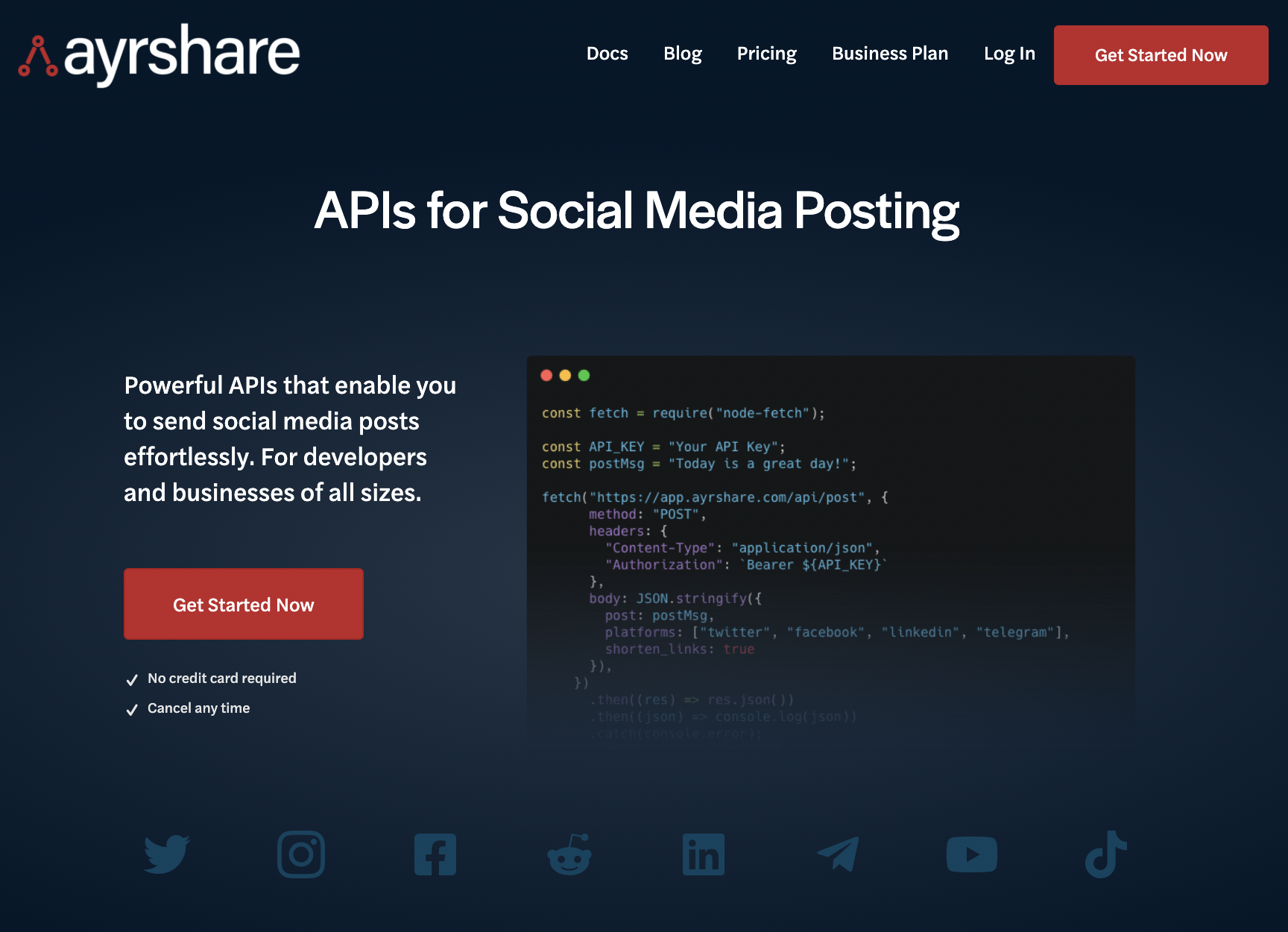Click Get Started Now in the header
This screenshot has height=932, width=1288.
(1161, 55)
